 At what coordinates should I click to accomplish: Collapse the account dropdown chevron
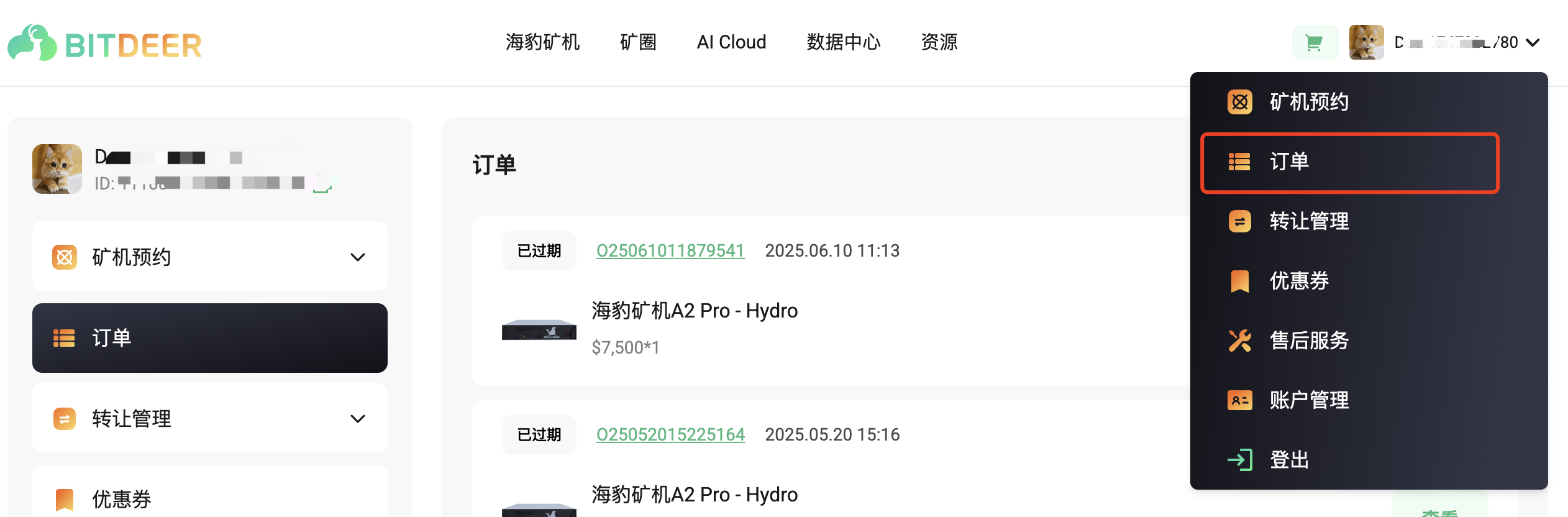pos(1533,43)
